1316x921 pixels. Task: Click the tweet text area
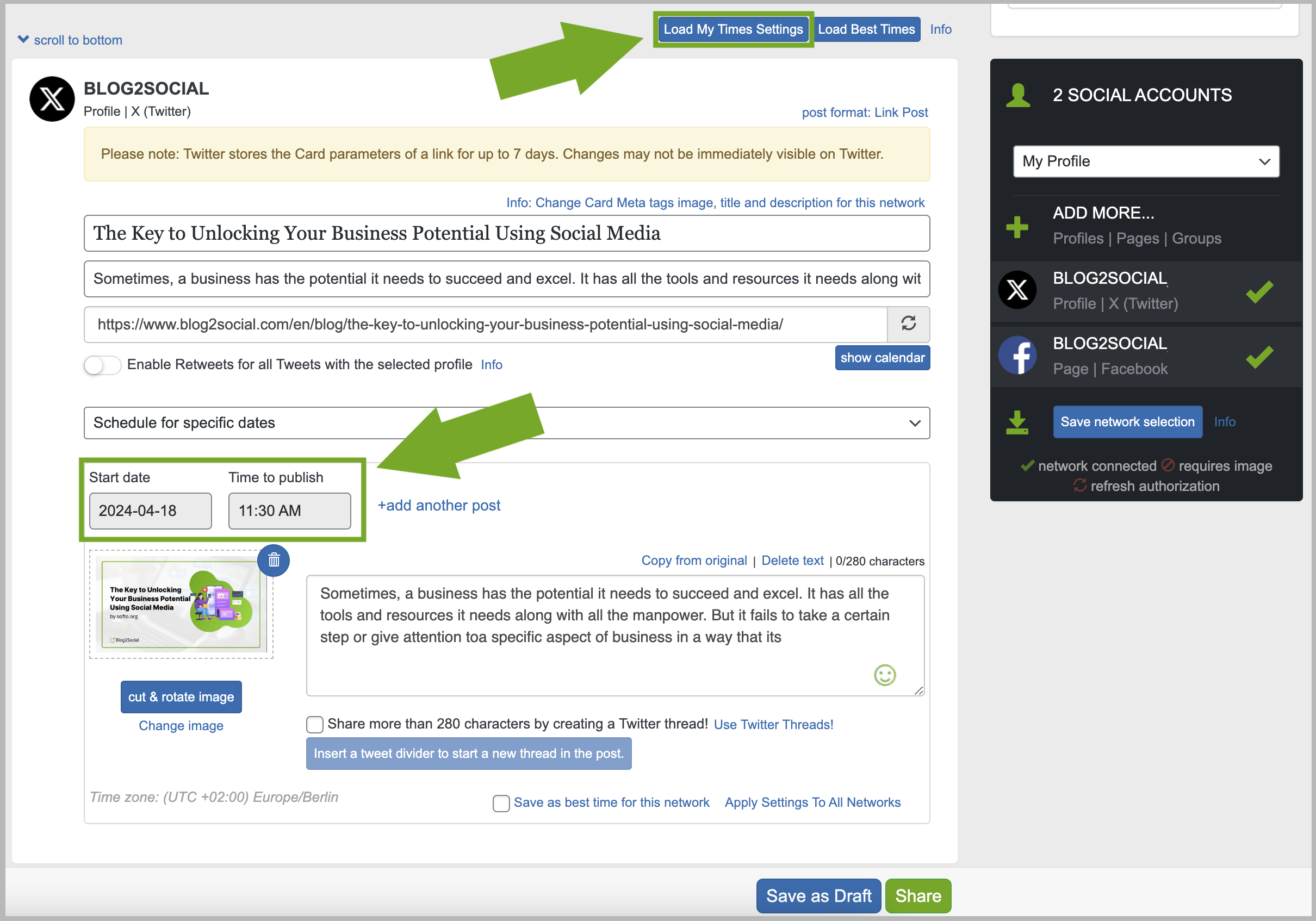click(615, 636)
